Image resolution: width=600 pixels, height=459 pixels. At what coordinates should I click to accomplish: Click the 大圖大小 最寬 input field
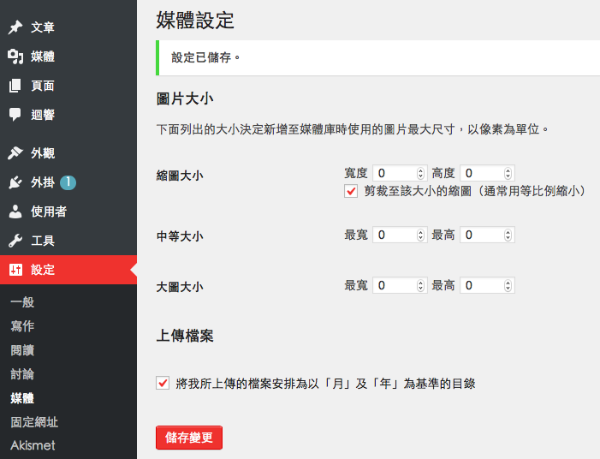click(x=399, y=285)
